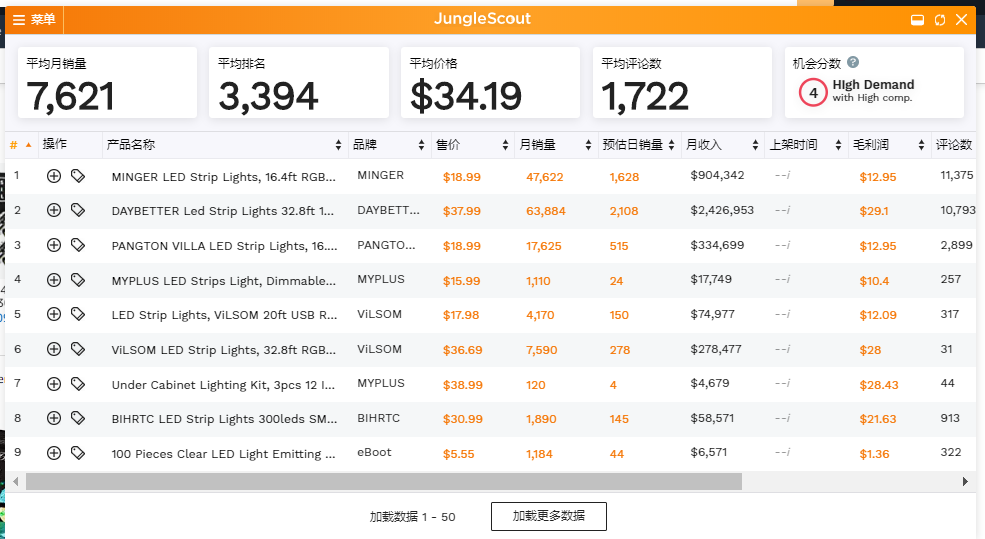The width and height of the screenshot is (985, 539).
Task: Click tag icon for ViLSOM 20ft USB row
Action: (78, 313)
